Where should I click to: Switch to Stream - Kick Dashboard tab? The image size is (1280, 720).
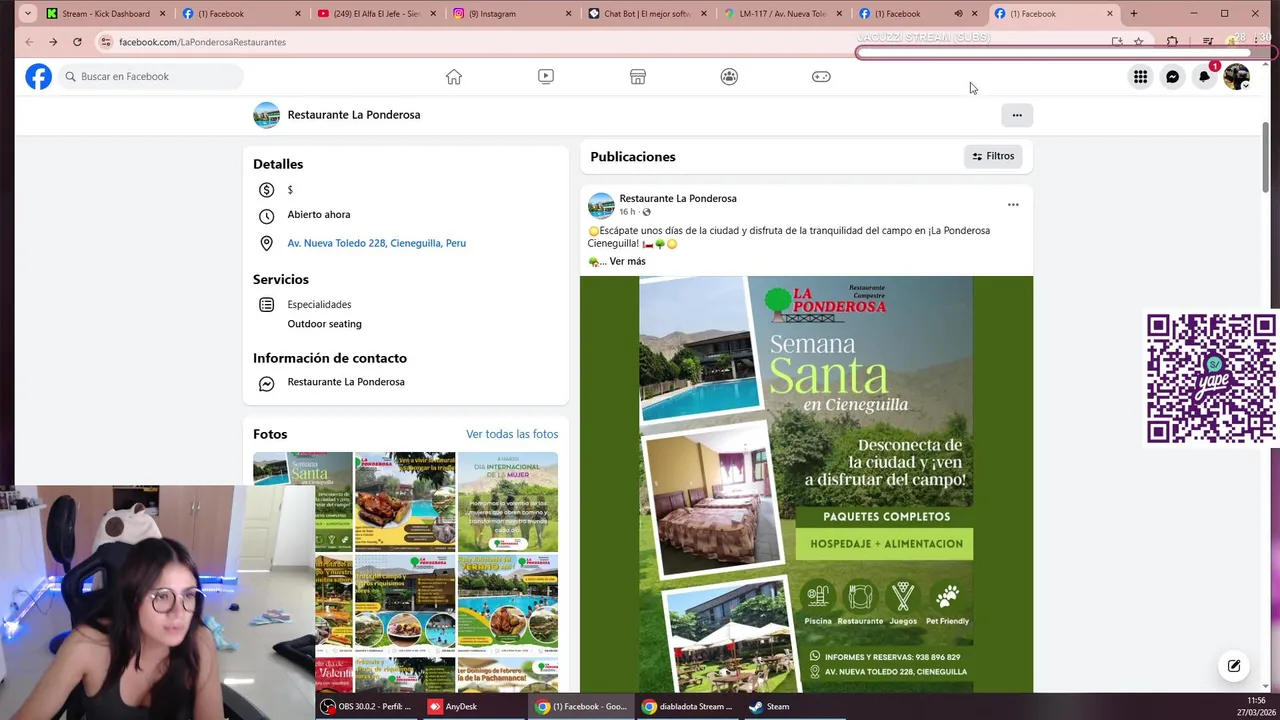[105, 14]
